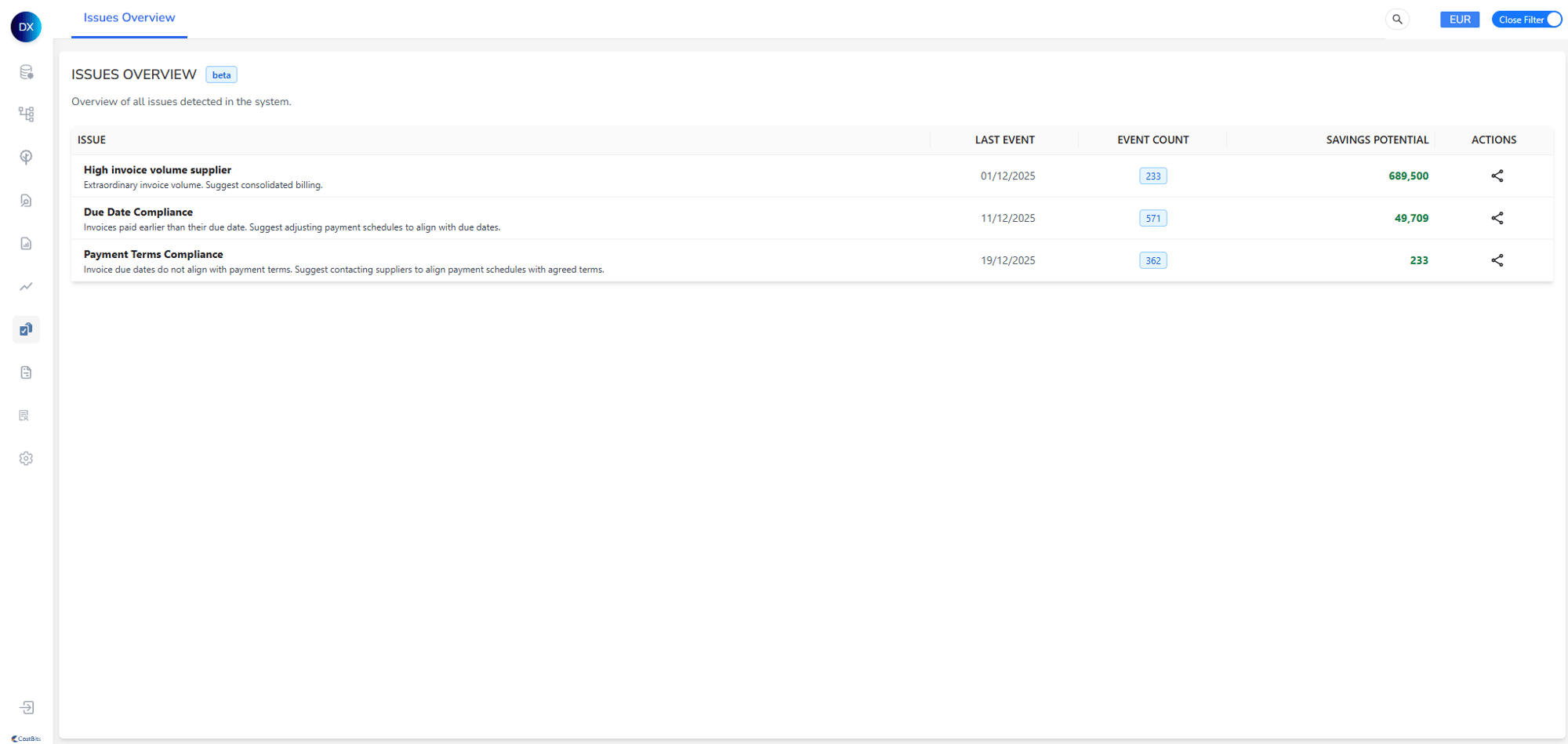The image size is (1568, 744).
Task: Click the Event Count column header
Action: pos(1152,140)
